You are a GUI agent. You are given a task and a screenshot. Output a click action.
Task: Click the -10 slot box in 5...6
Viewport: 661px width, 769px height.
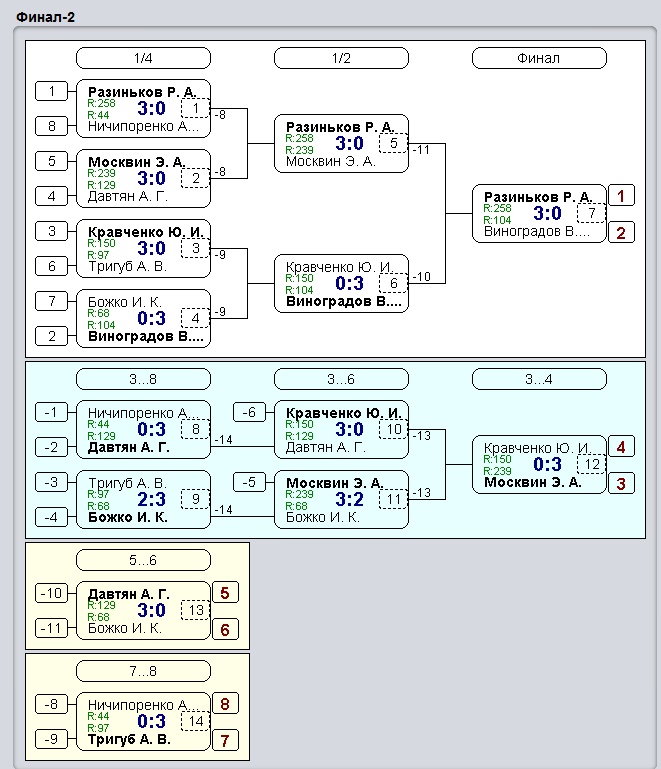coord(51,593)
